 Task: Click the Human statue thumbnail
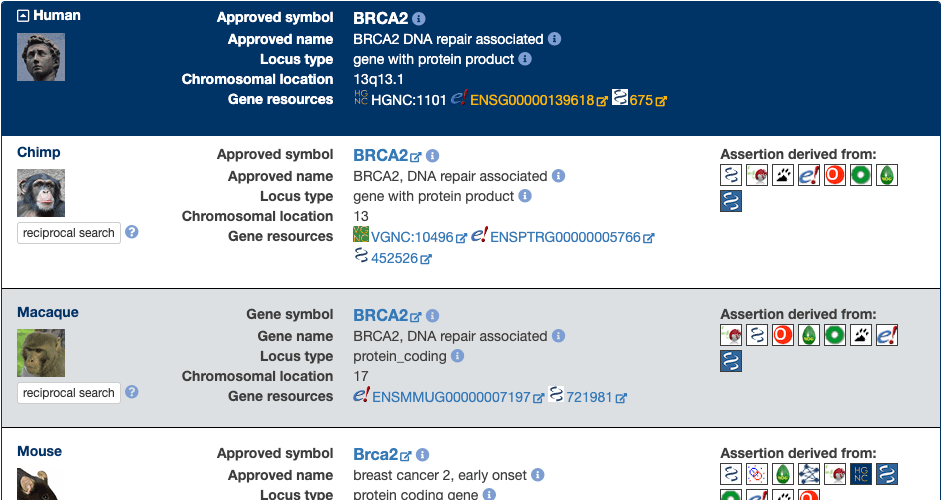tap(41, 57)
